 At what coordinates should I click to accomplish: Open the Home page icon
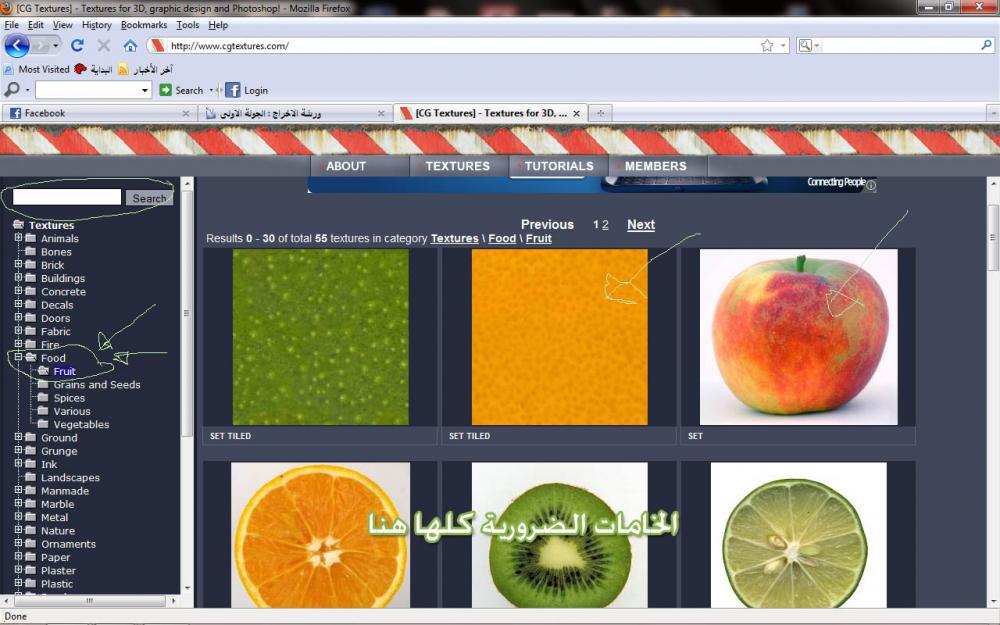[x=130, y=46]
